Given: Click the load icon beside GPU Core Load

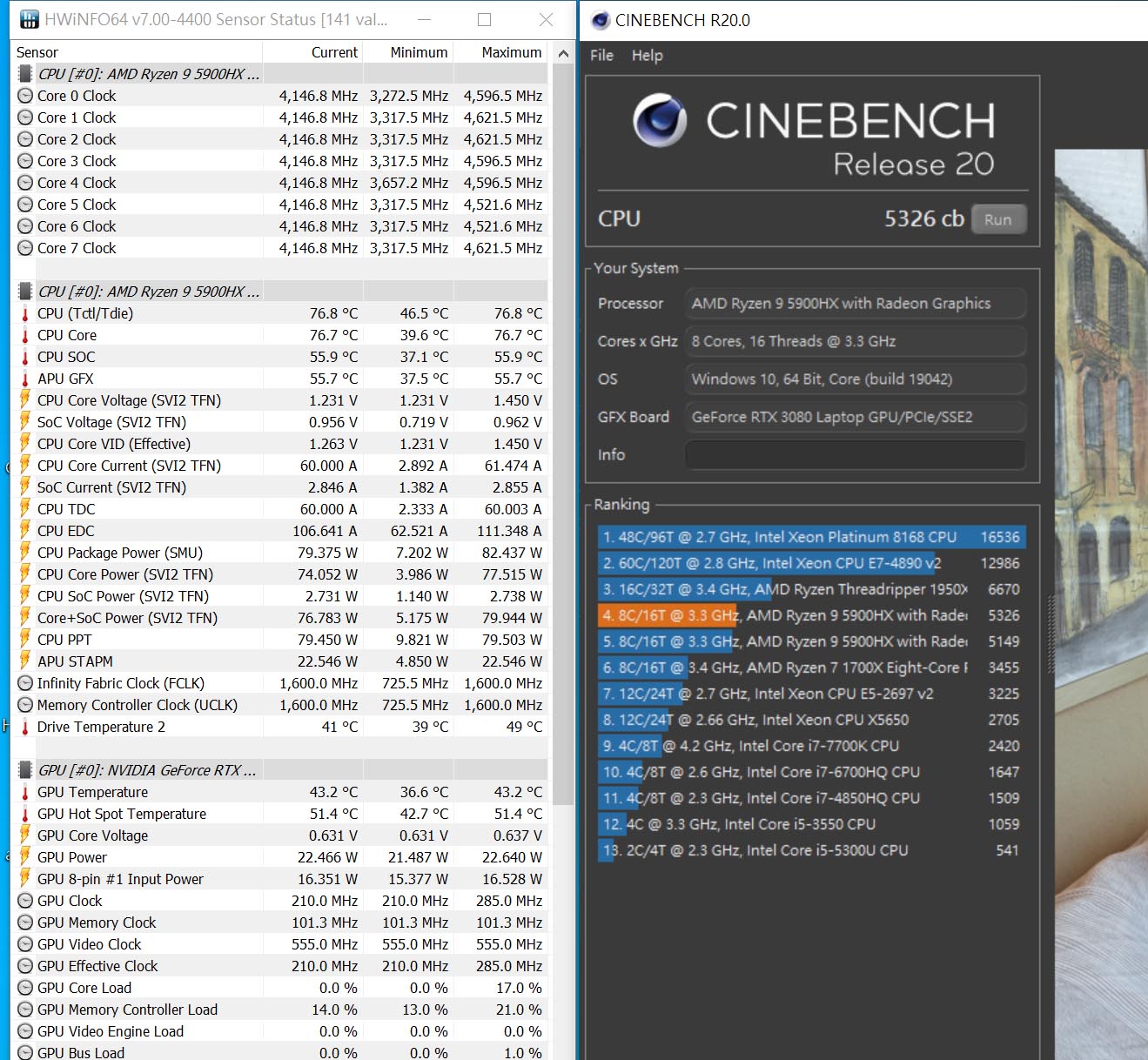Looking at the screenshot, I should click(25, 988).
